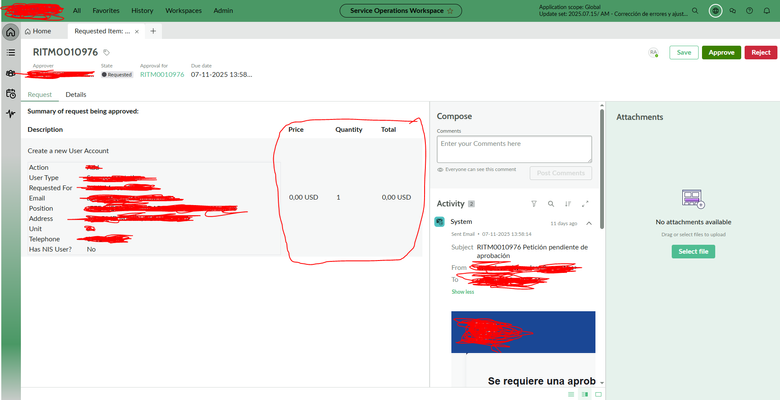Click the Due date value 07-11-2025

222,74
